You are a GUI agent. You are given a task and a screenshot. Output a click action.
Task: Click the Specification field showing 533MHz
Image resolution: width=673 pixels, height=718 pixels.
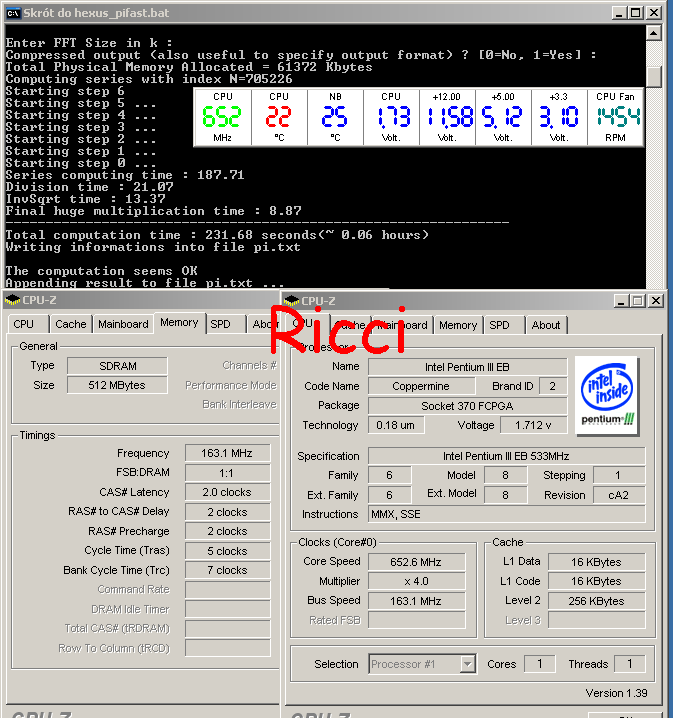(x=506, y=456)
